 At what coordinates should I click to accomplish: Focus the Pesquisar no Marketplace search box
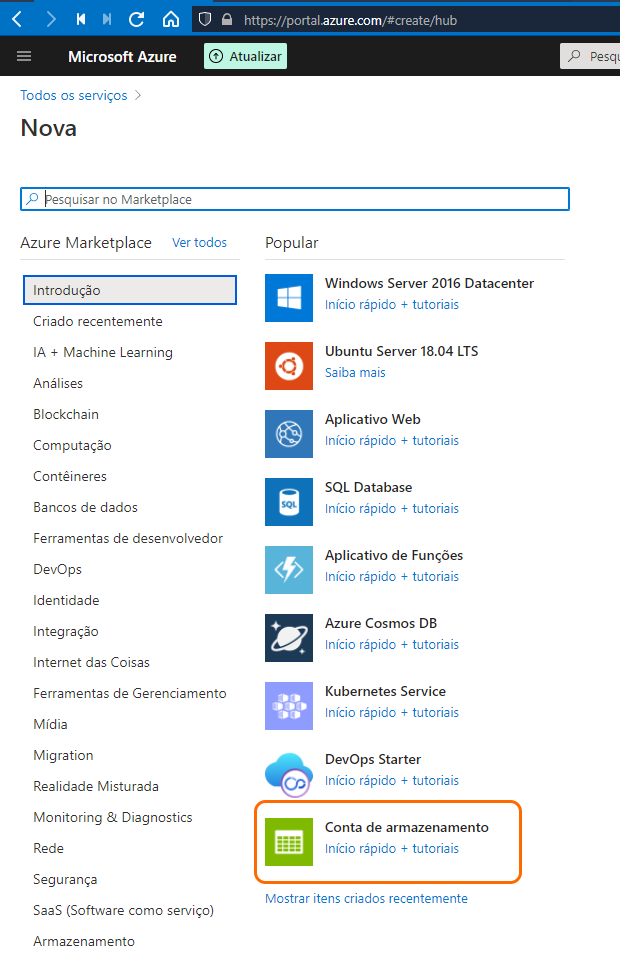point(295,199)
